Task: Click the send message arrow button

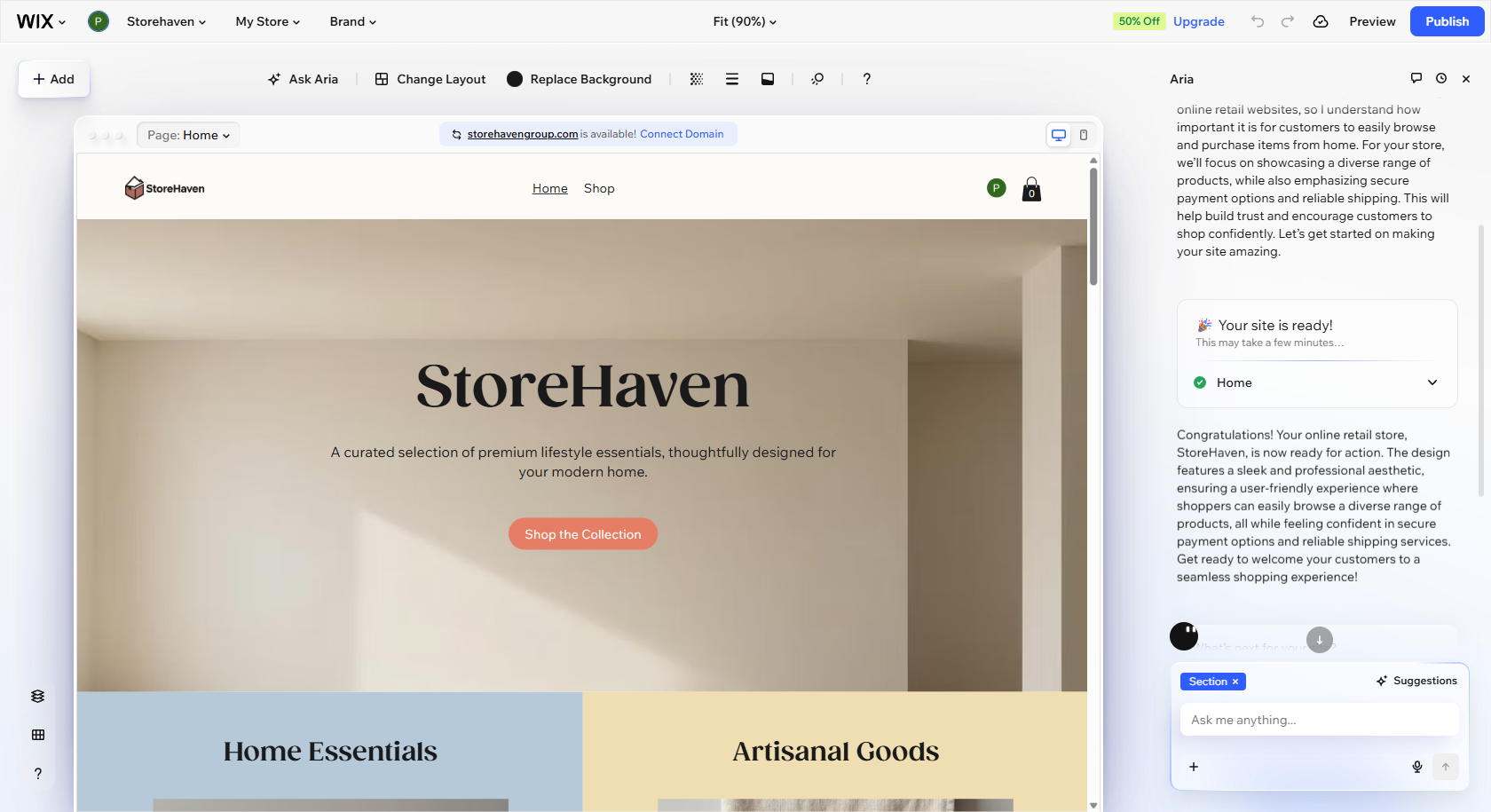Action: tap(1446, 767)
